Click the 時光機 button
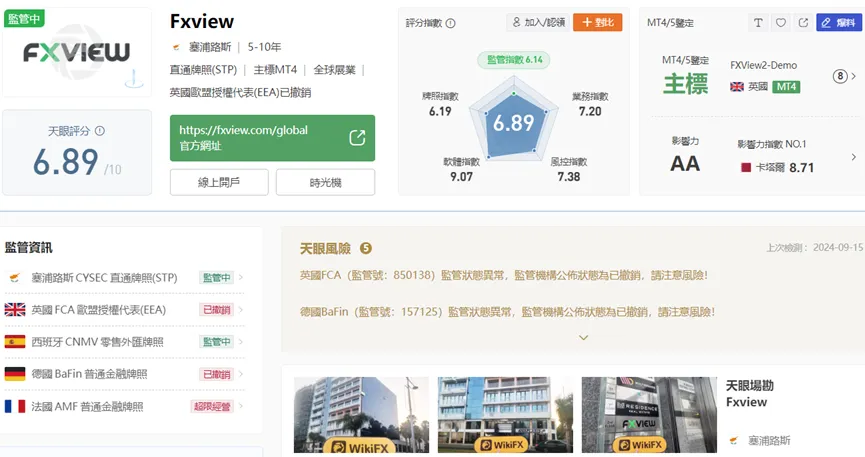865x457 pixels. [x=325, y=182]
